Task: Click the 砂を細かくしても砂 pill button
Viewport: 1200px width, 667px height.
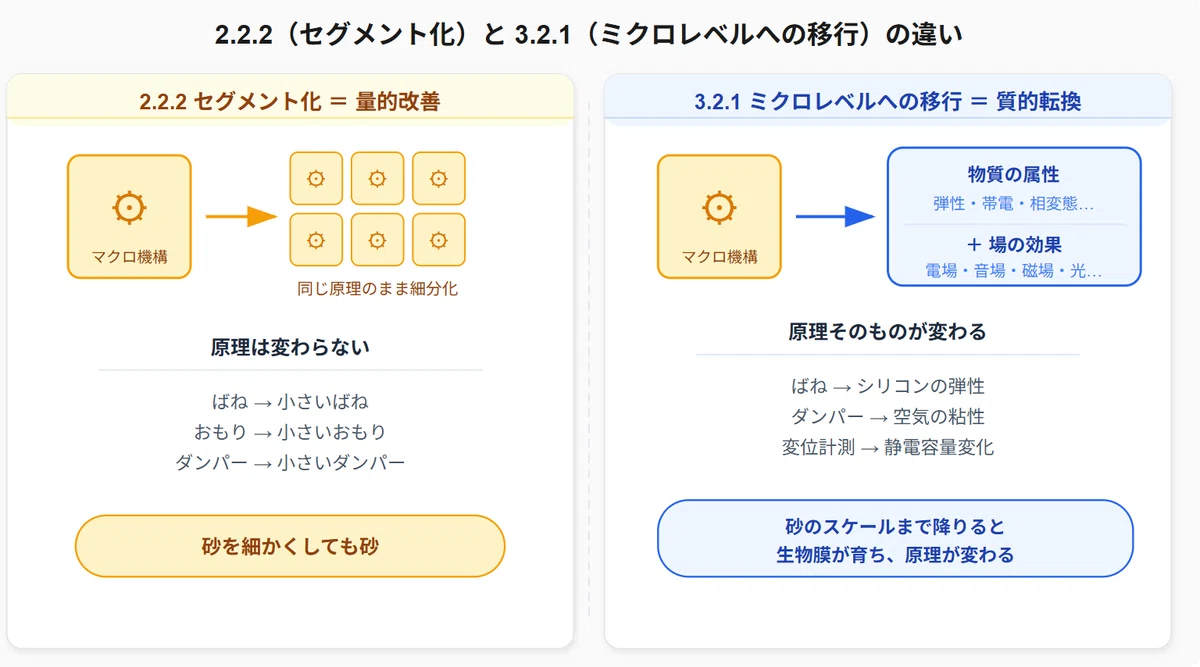Action: click(290, 546)
